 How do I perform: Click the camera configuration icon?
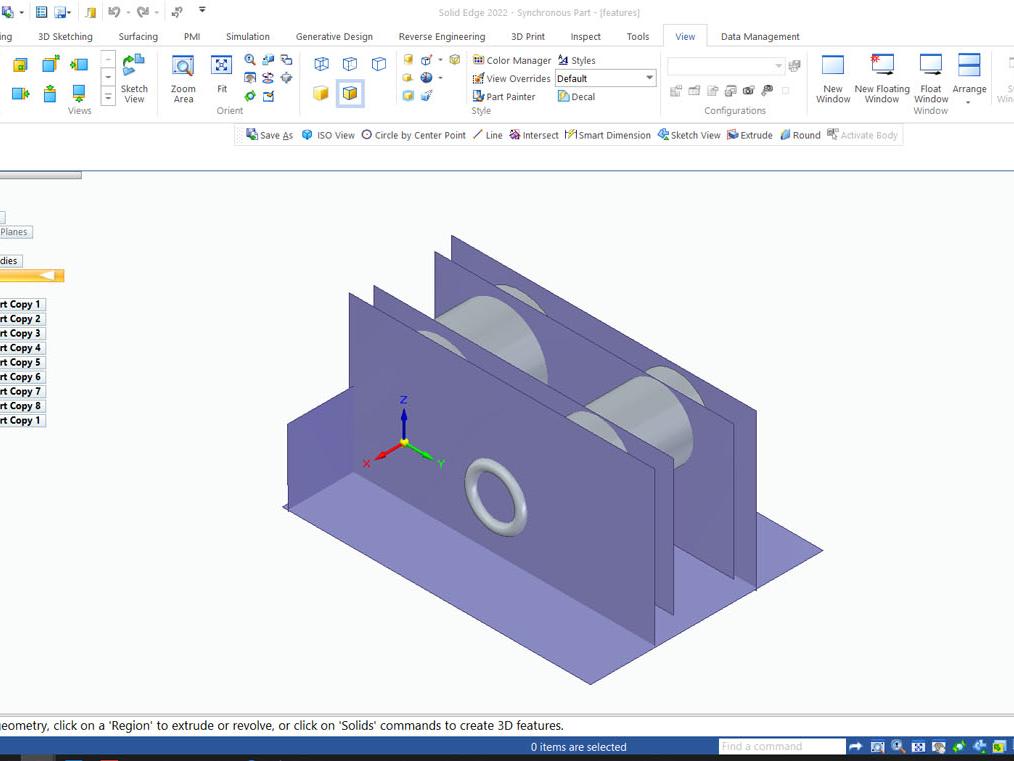(x=748, y=91)
